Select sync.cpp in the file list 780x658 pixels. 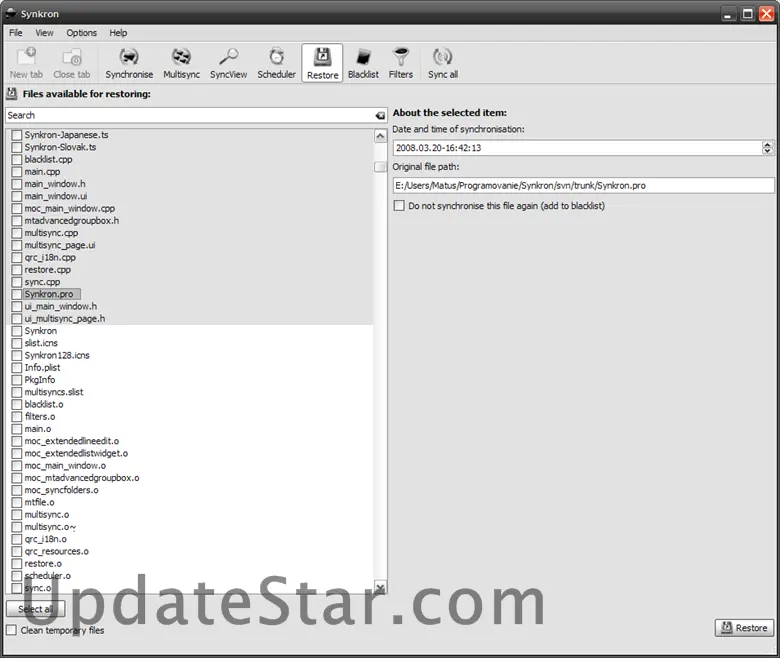(42, 282)
